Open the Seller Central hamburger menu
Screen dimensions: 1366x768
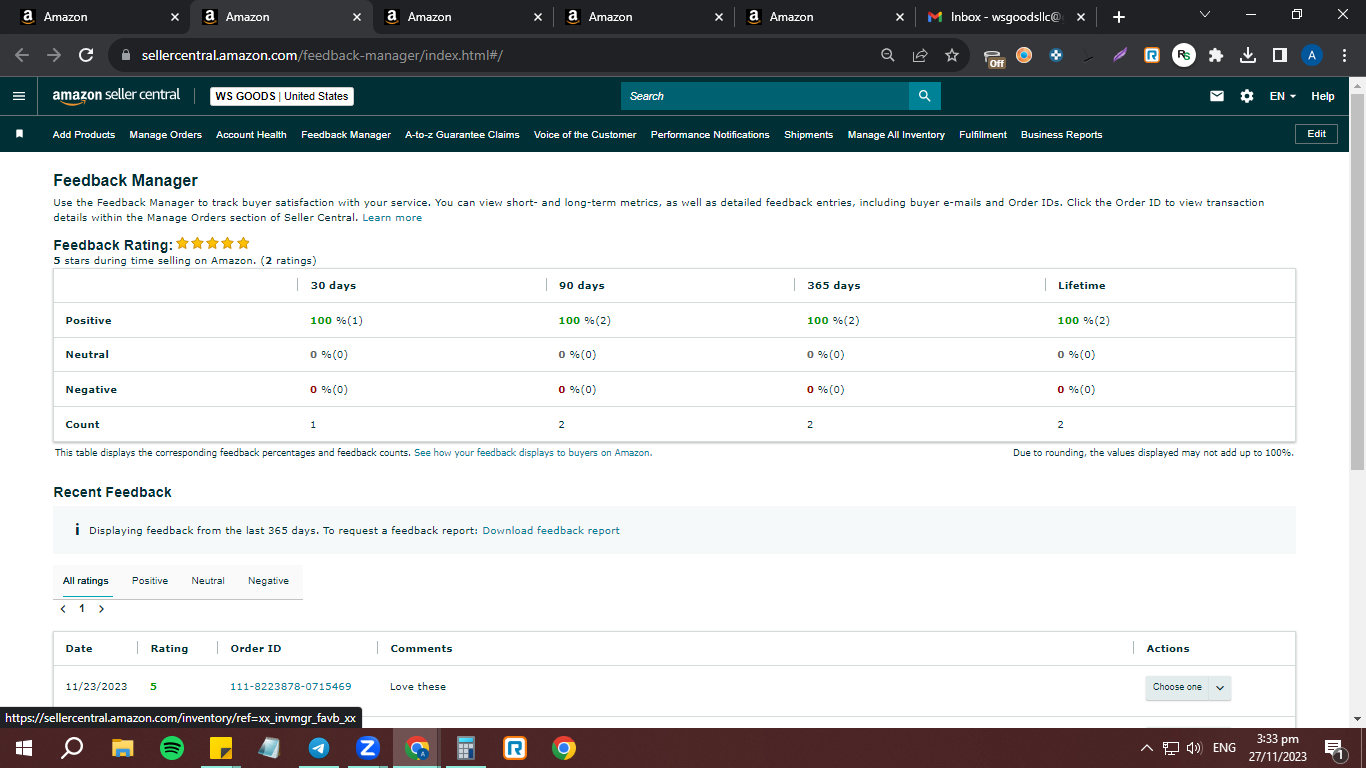pyautogui.click(x=18, y=96)
